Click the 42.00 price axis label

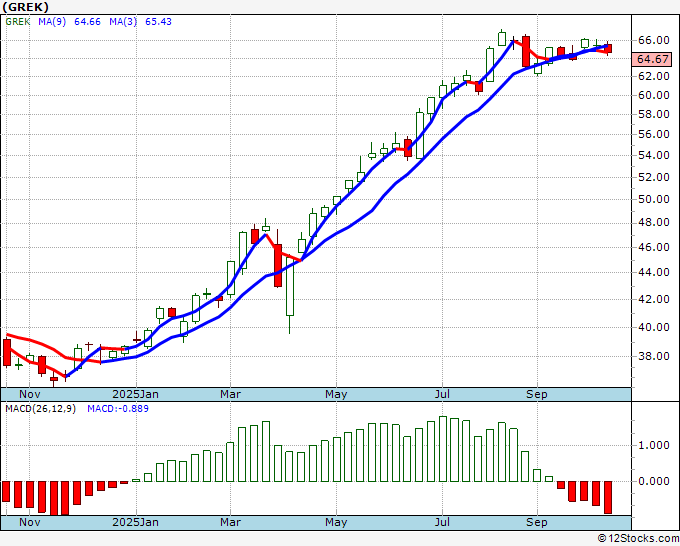tap(654, 299)
